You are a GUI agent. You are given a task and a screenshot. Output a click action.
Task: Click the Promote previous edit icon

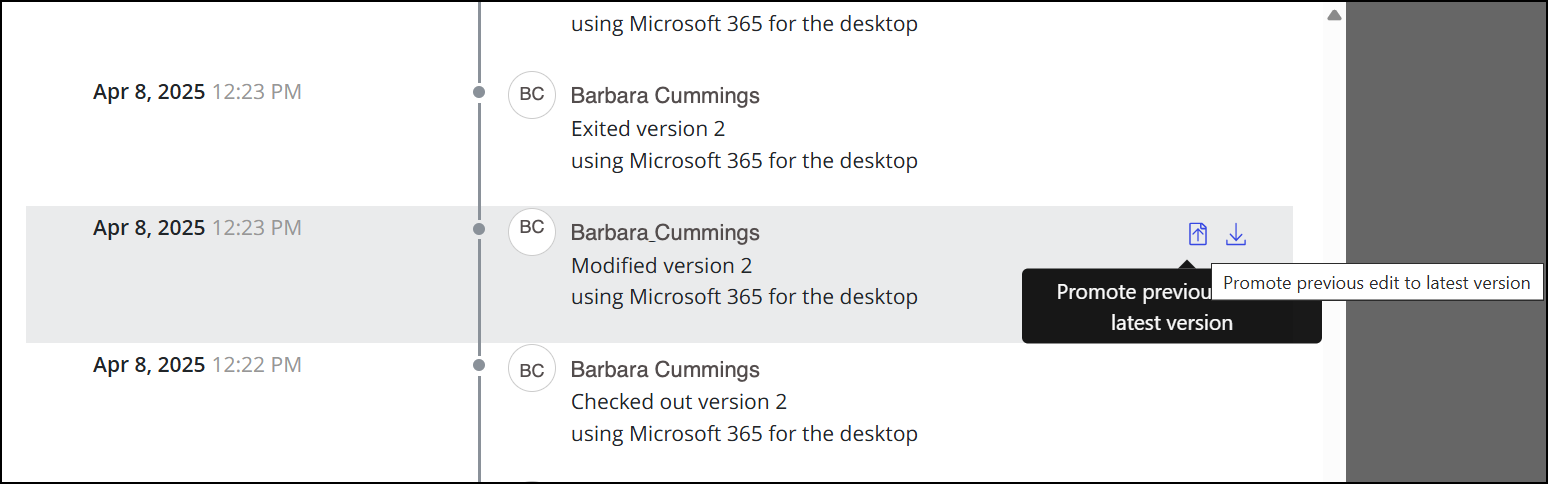(1198, 234)
